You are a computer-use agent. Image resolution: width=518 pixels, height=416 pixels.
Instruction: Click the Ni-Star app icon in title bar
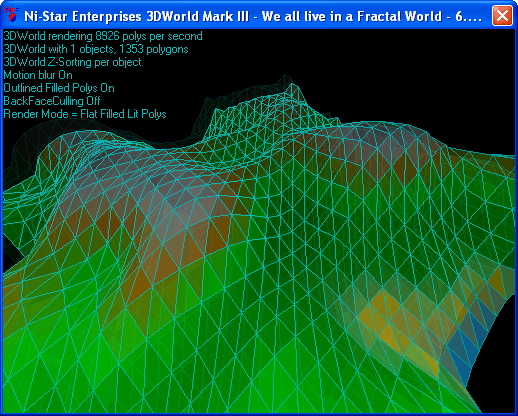point(11,15)
